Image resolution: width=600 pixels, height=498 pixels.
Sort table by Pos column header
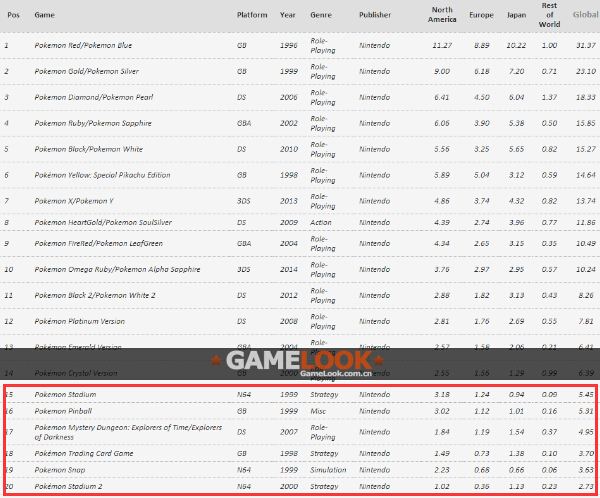[x=13, y=15]
